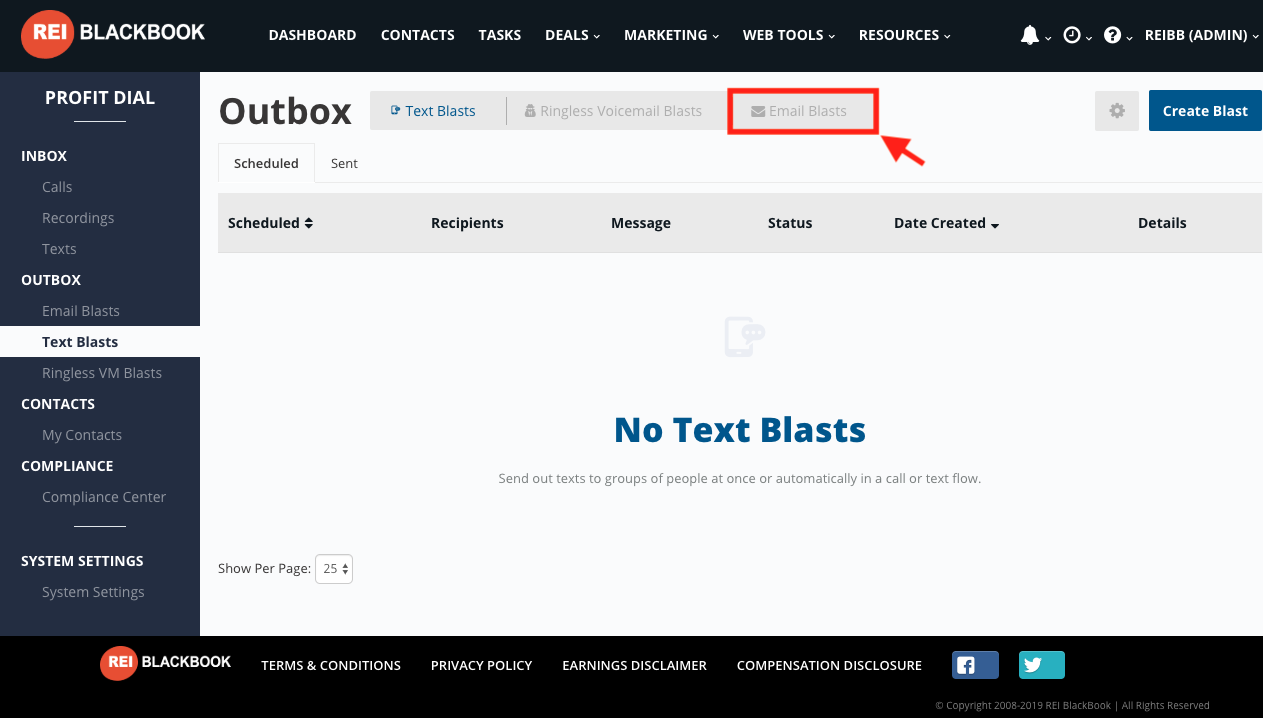This screenshot has width=1263, height=718.
Task: Open Compliance Center in the sidebar
Action: (104, 497)
